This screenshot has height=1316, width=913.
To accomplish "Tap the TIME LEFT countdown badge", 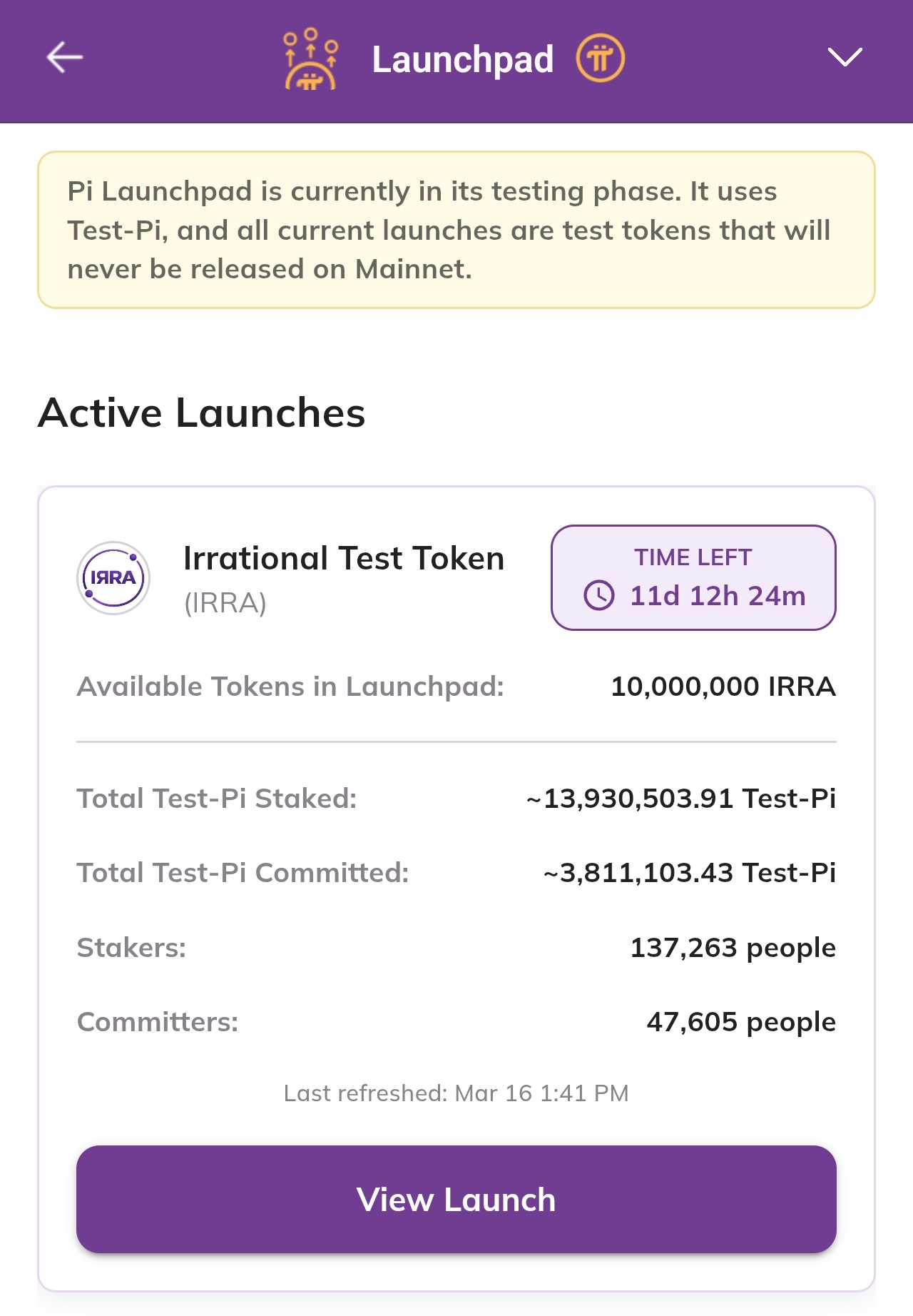I will coord(693,577).
